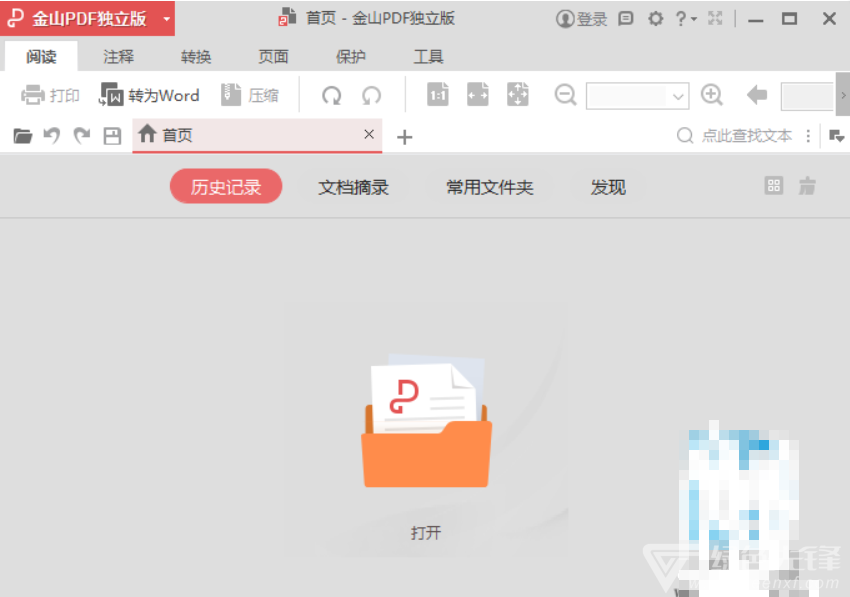Screen dimensions: 850x597
Task: Open the 转换 ribbon tab
Action: pos(196,57)
